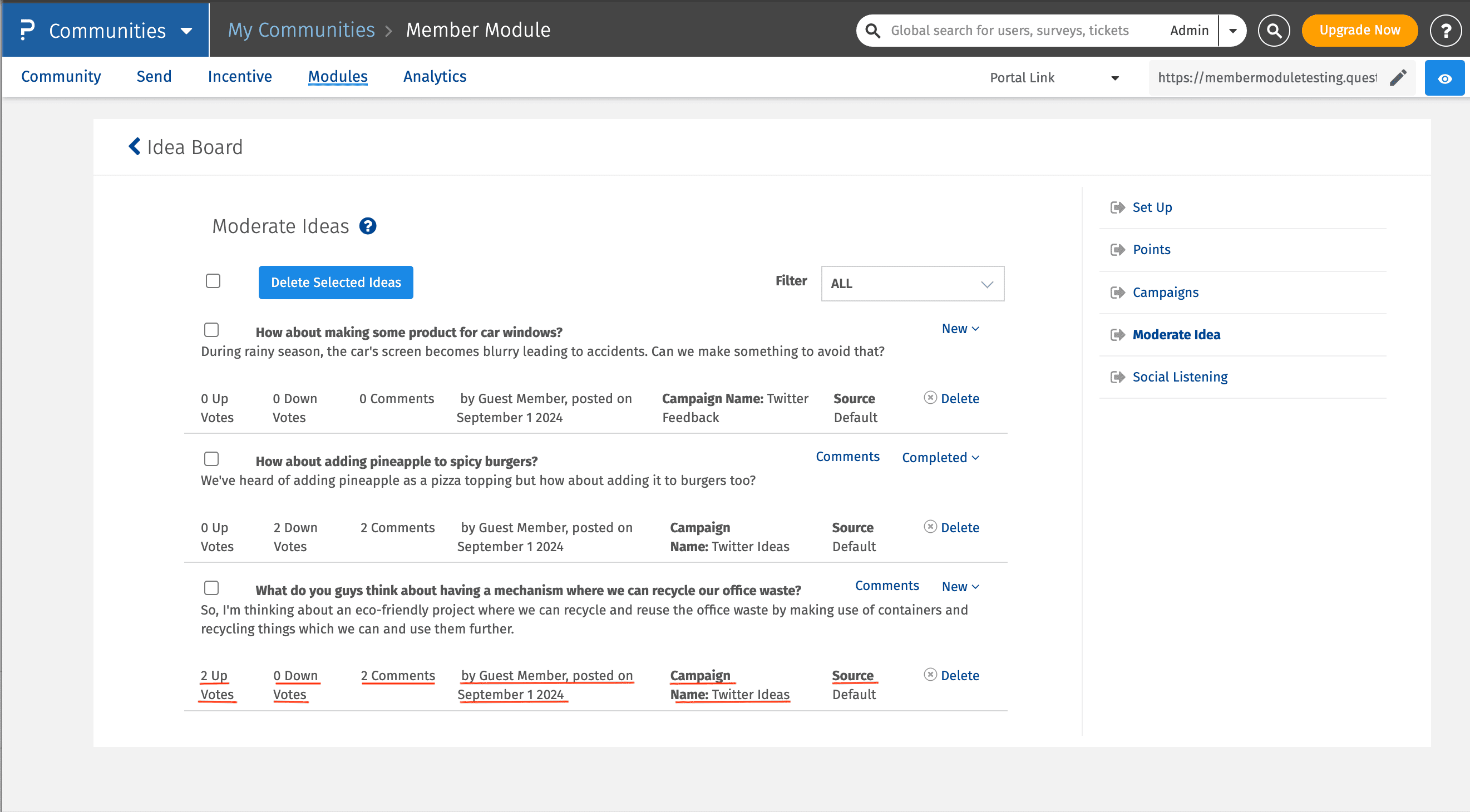Expand the Completed status dropdown

[940, 458]
